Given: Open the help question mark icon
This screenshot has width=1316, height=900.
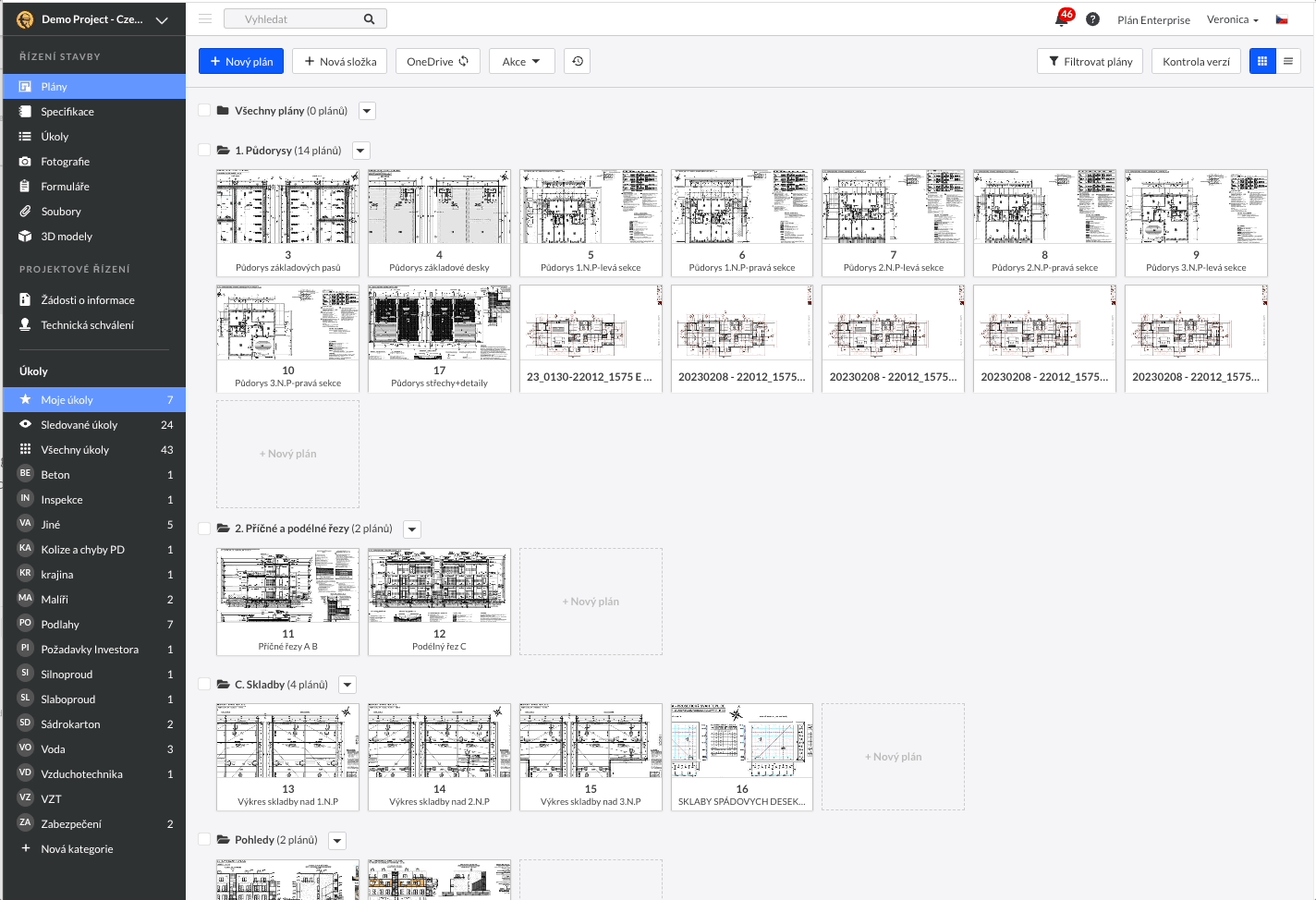Looking at the screenshot, I should tap(1092, 19).
